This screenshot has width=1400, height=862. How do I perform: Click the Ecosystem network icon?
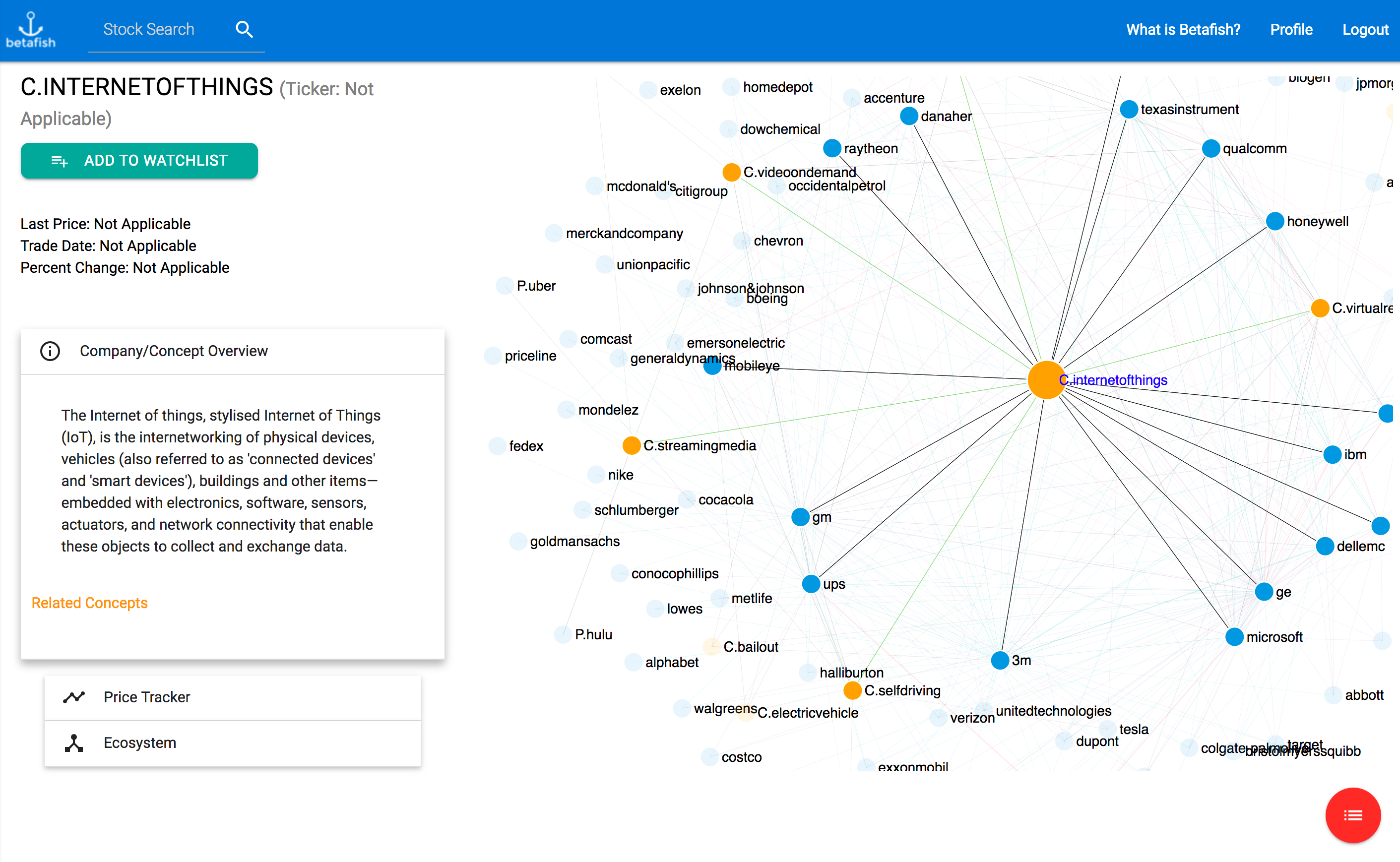tap(74, 743)
